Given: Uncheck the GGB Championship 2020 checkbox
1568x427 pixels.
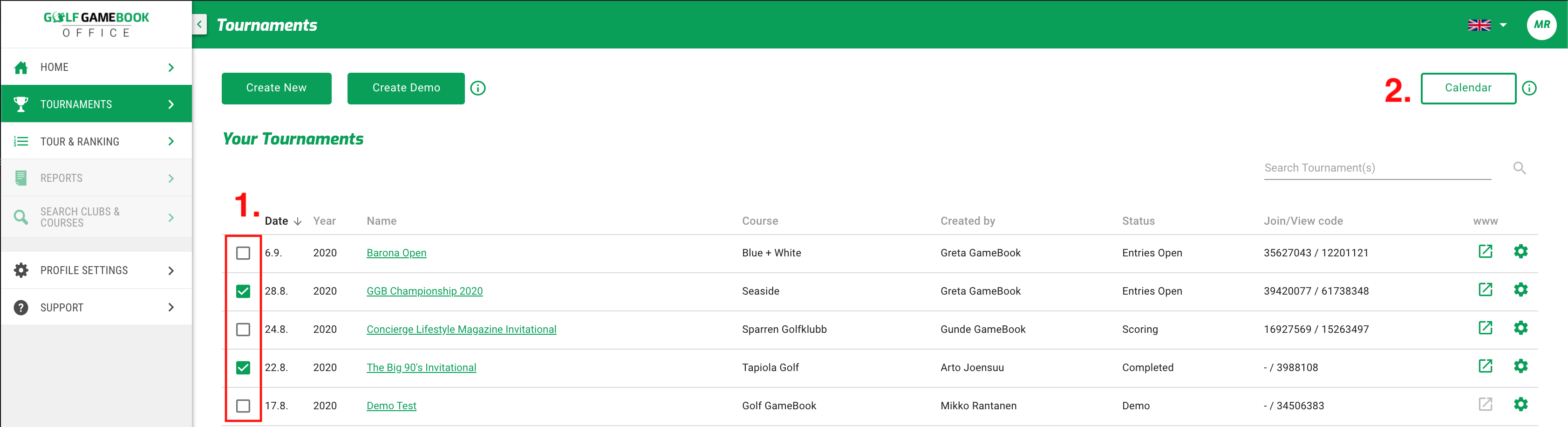Looking at the screenshot, I should [243, 291].
